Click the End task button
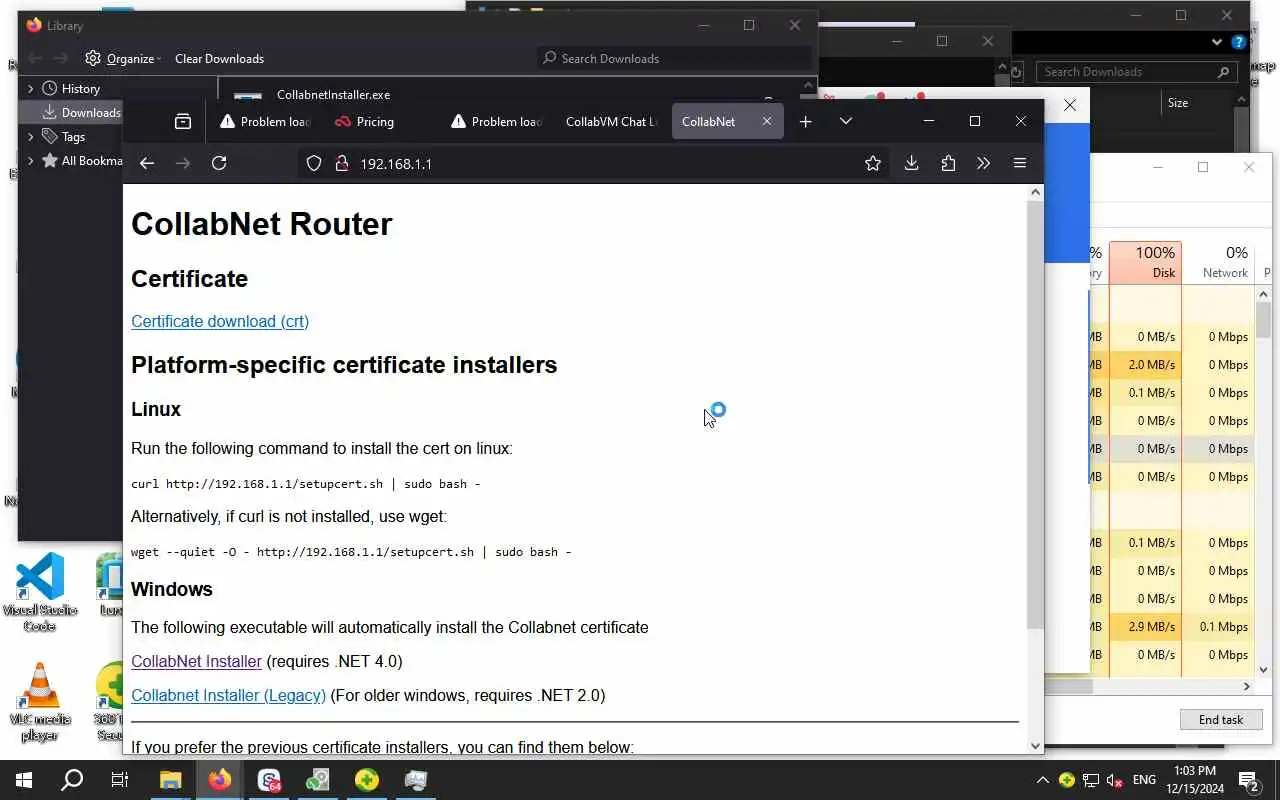This screenshot has width=1280, height=800. point(1221,719)
